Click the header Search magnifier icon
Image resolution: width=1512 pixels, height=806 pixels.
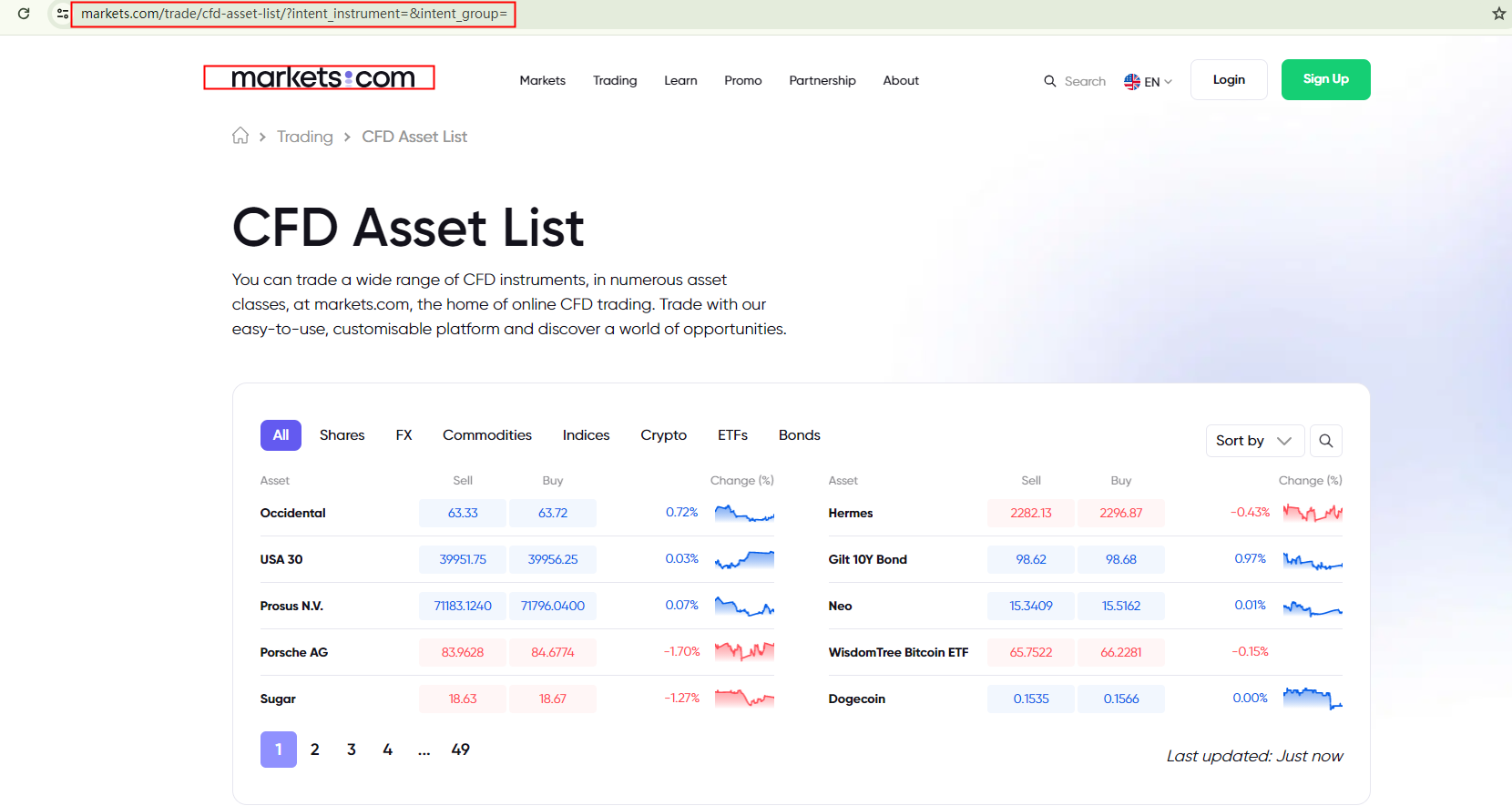point(1050,81)
